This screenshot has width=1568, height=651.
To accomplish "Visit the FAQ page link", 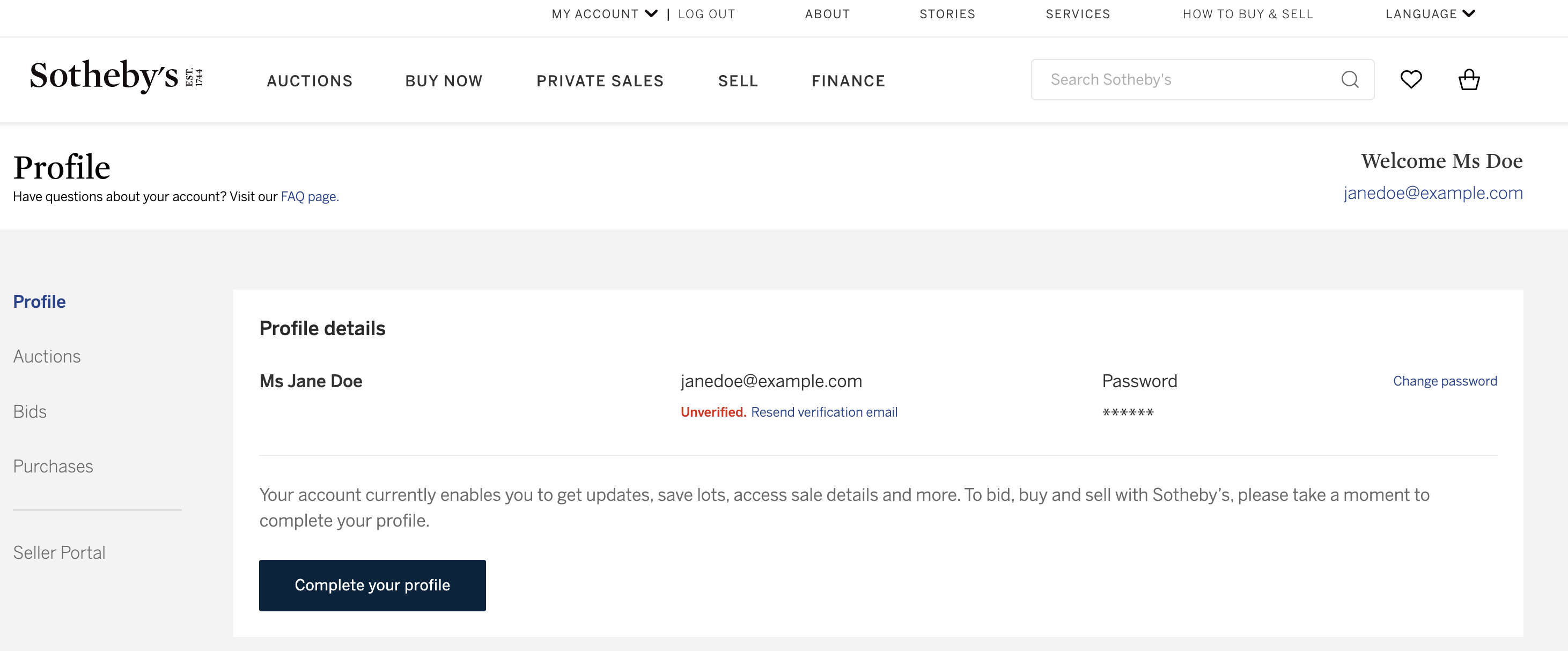I will coord(310,196).
